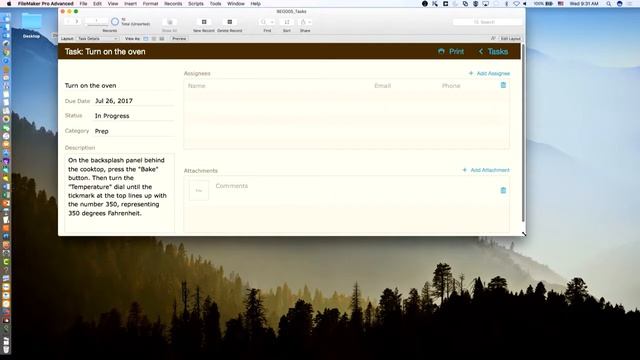This screenshot has width=640, height=360.
Task: Click the plus icon beside Add Attachment
Action: pyautogui.click(x=464, y=170)
